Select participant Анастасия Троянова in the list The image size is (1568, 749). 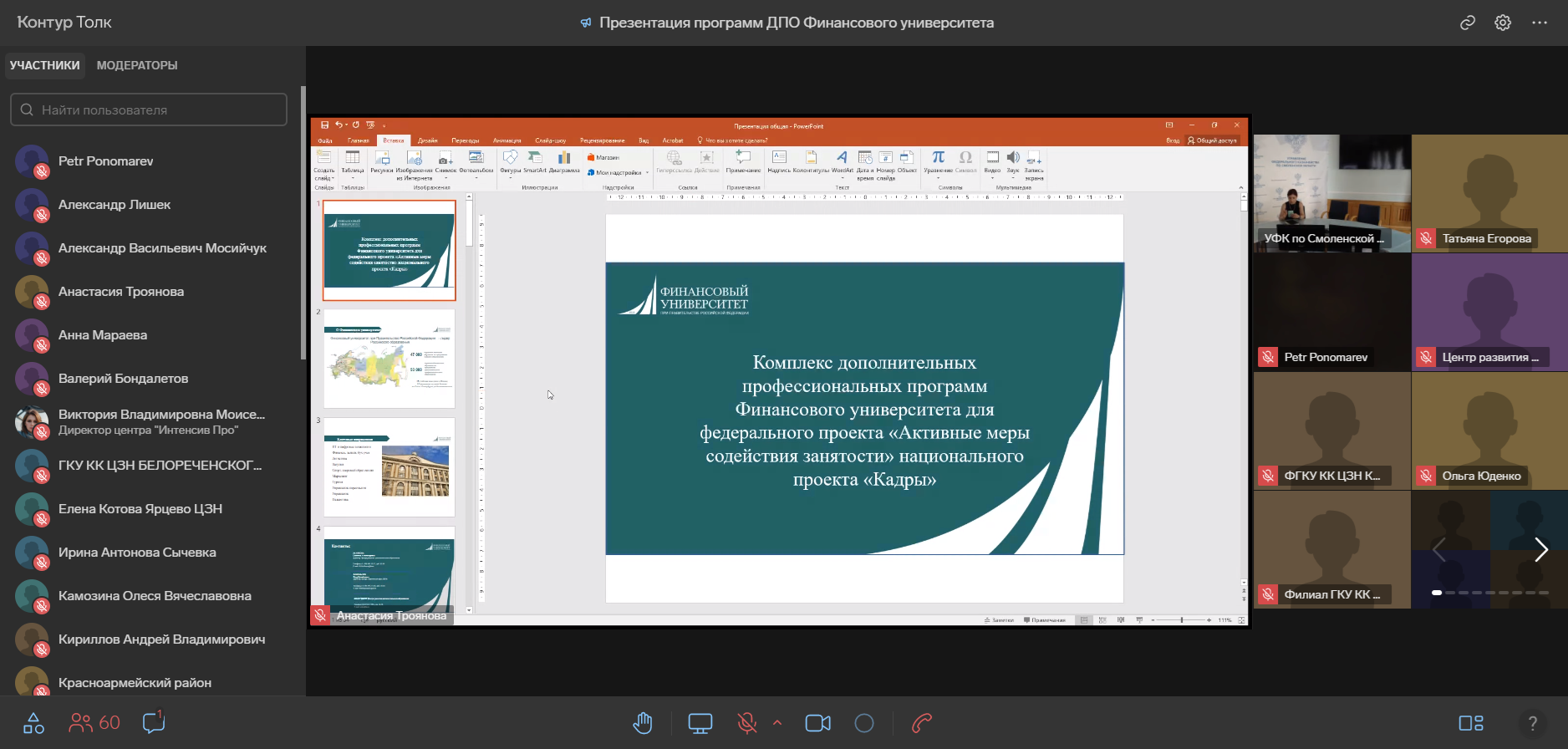150,292
